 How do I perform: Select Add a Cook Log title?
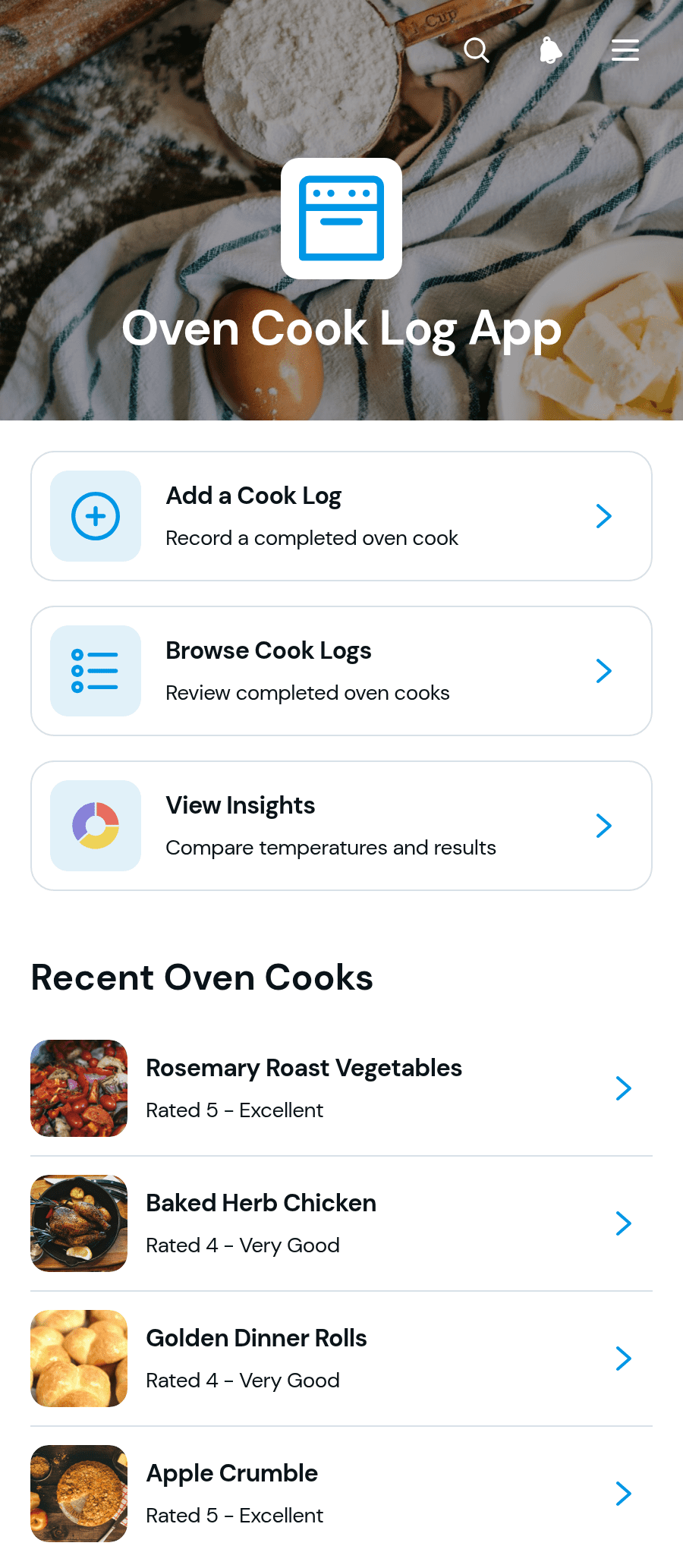point(253,496)
